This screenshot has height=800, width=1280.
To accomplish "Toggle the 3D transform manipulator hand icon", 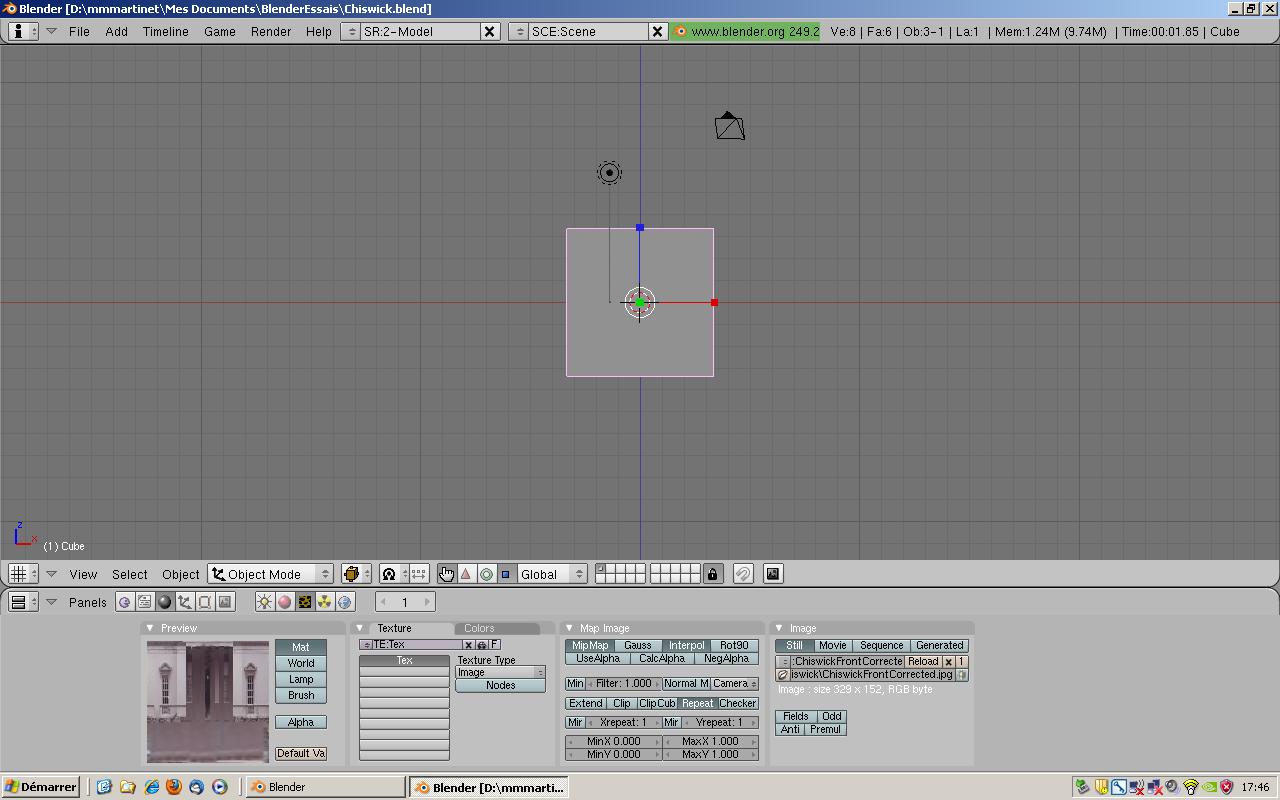I will (x=446, y=574).
